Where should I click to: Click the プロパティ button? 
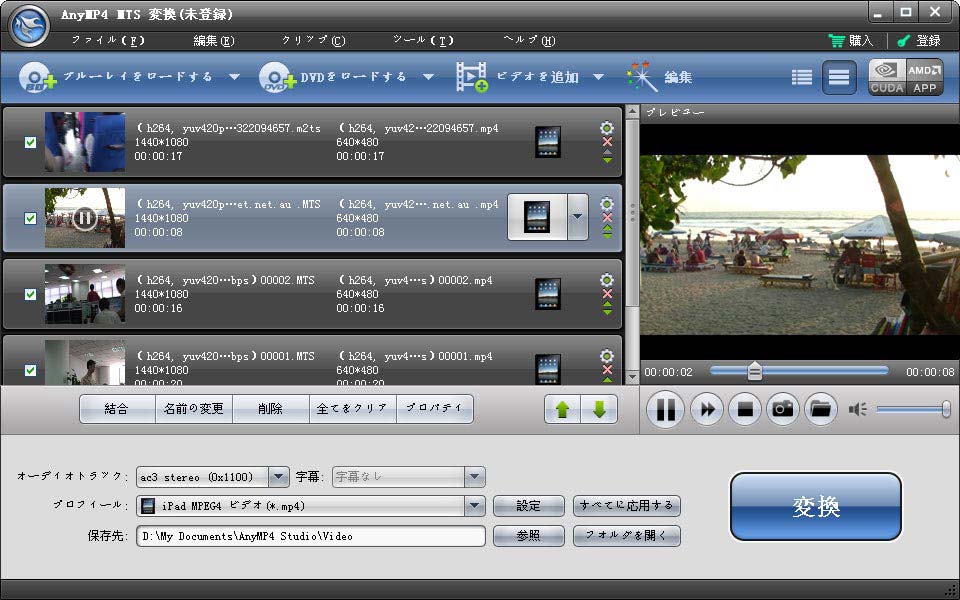coord(435,409)
